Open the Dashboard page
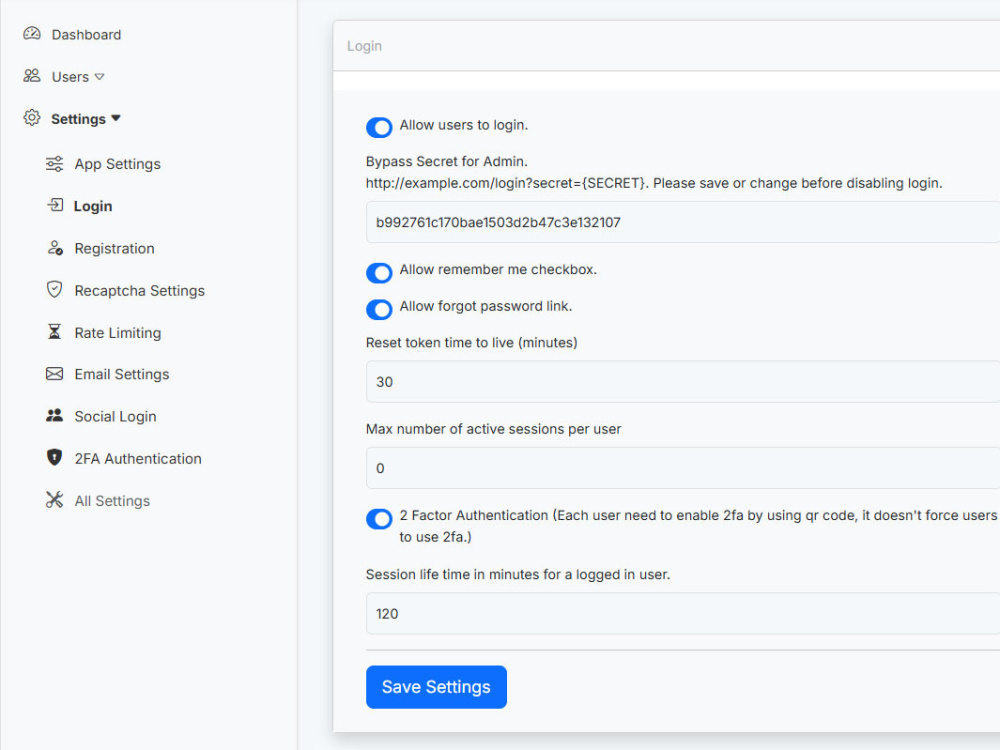 [86, 34]
